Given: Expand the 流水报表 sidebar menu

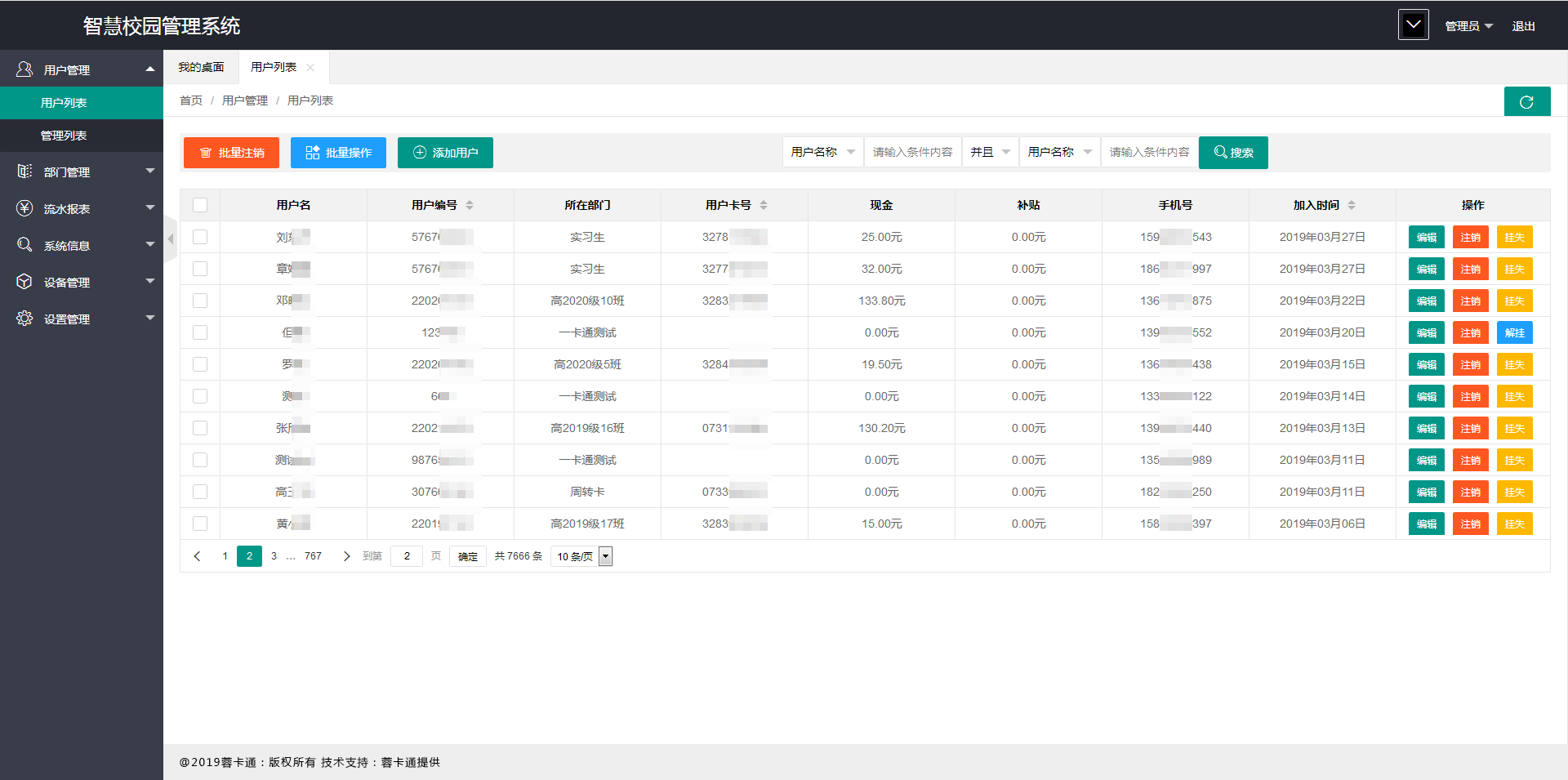Looking at the screenshot, I should [x=150, y=207].
